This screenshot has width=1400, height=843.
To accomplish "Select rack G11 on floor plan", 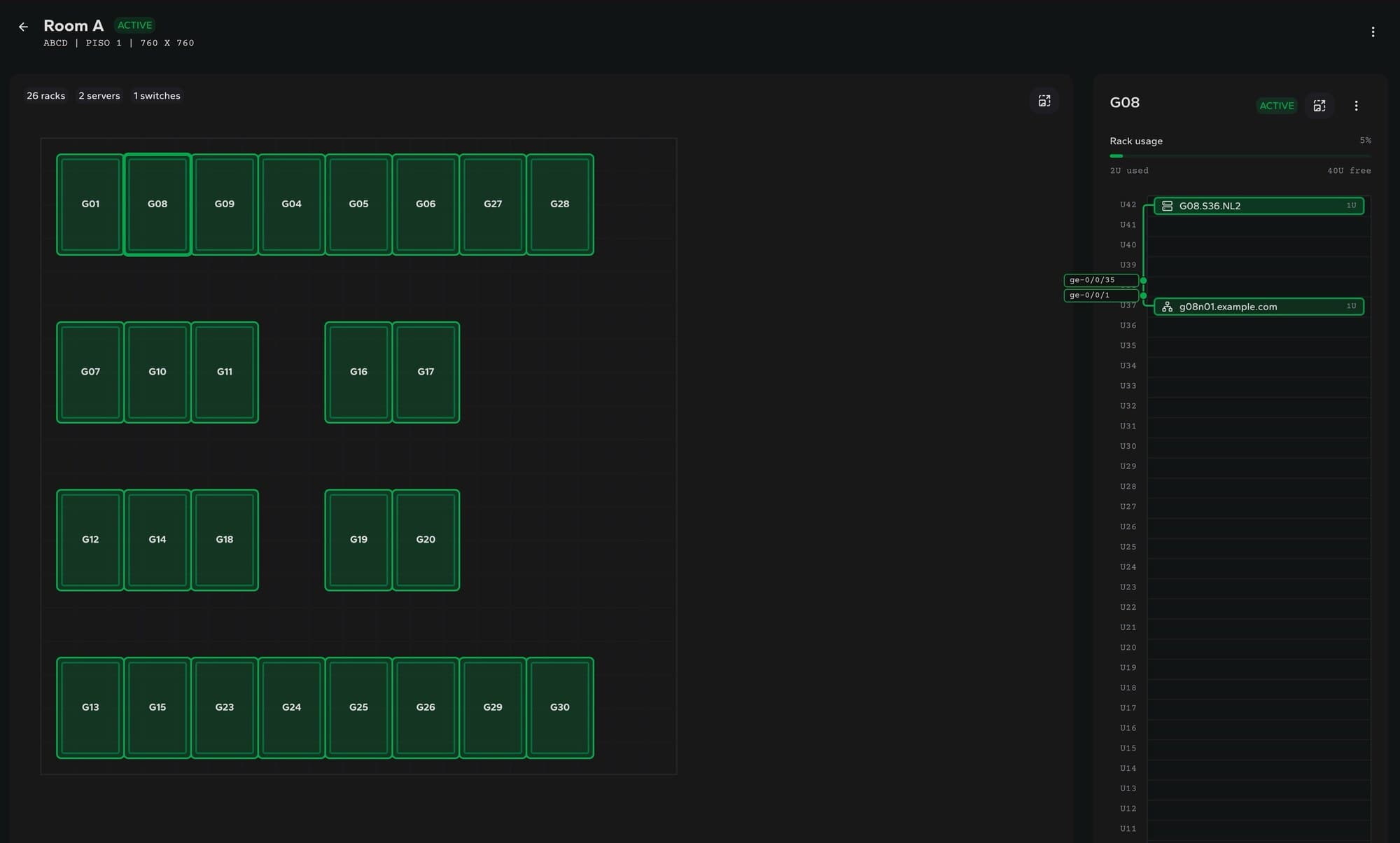I will 225,372.
